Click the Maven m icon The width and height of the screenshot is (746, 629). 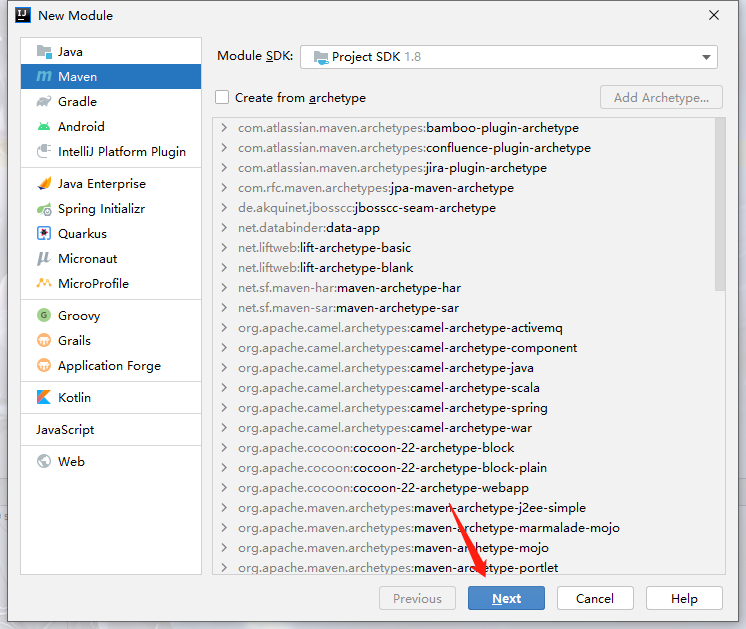pos(44,76)
